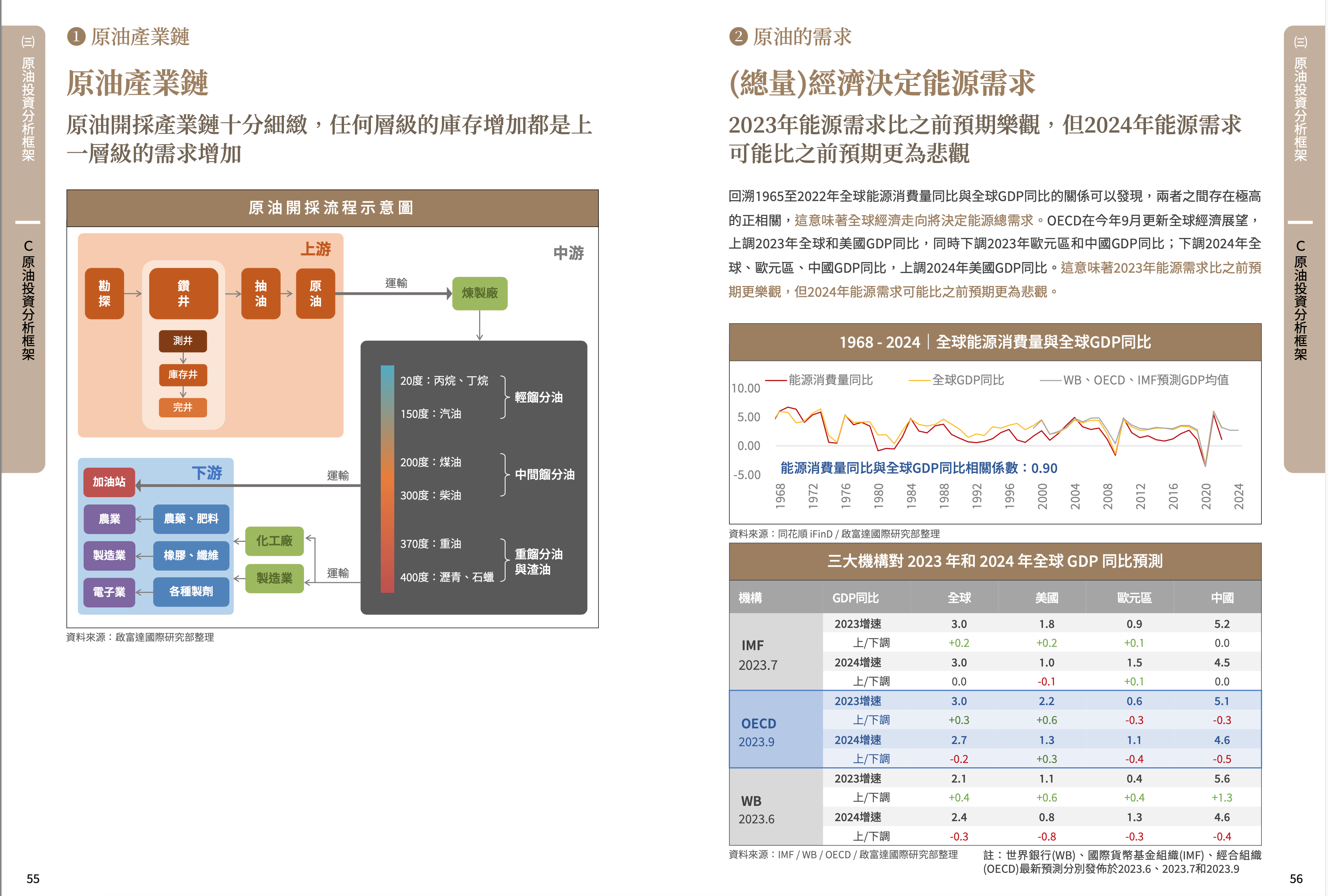Click the correlation coefficient 0.90 caption in the chart
Viewport: 1328px width, 896px height.
919,468
